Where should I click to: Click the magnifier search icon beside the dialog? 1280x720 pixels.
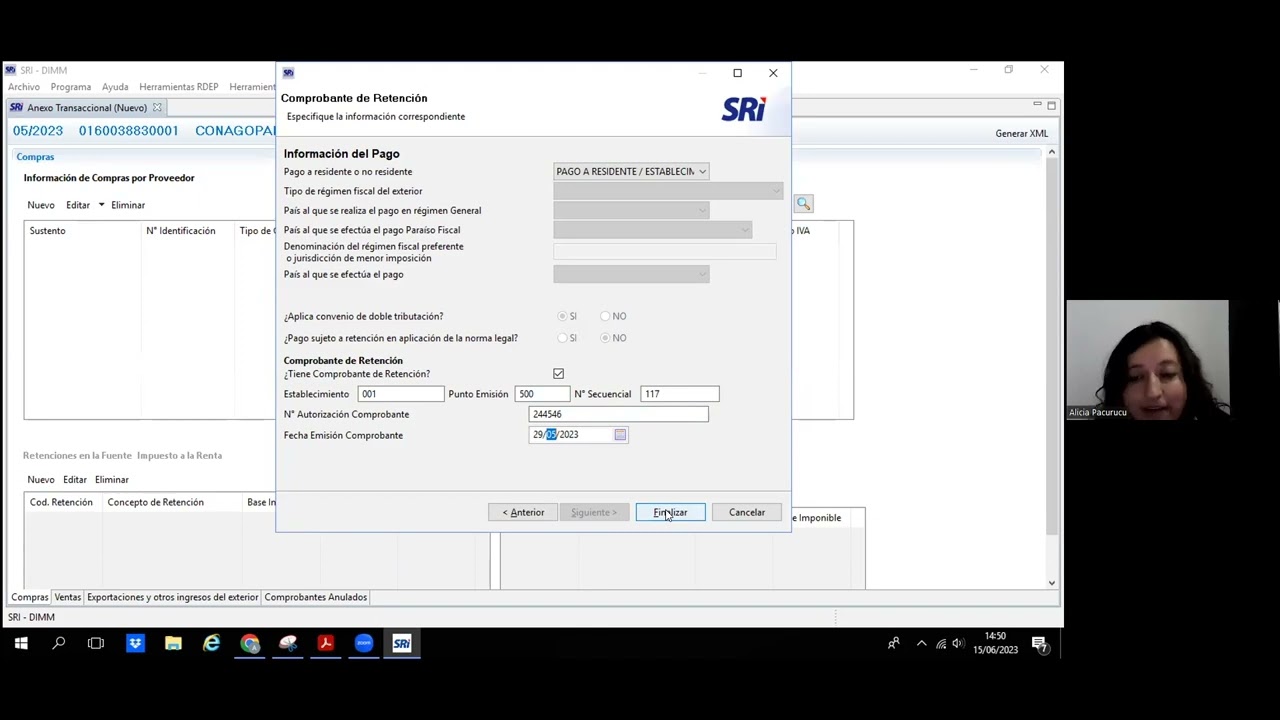pos(803,204)
